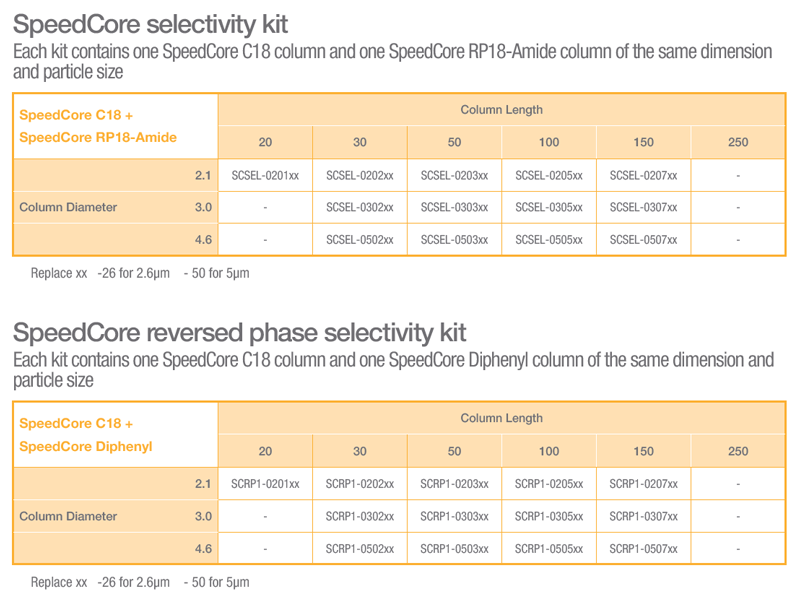Viewport: 800px width, 598px height.
Task: Click the Column Length header in the first table
Action: pyautogui.click(x=502, y=110)
